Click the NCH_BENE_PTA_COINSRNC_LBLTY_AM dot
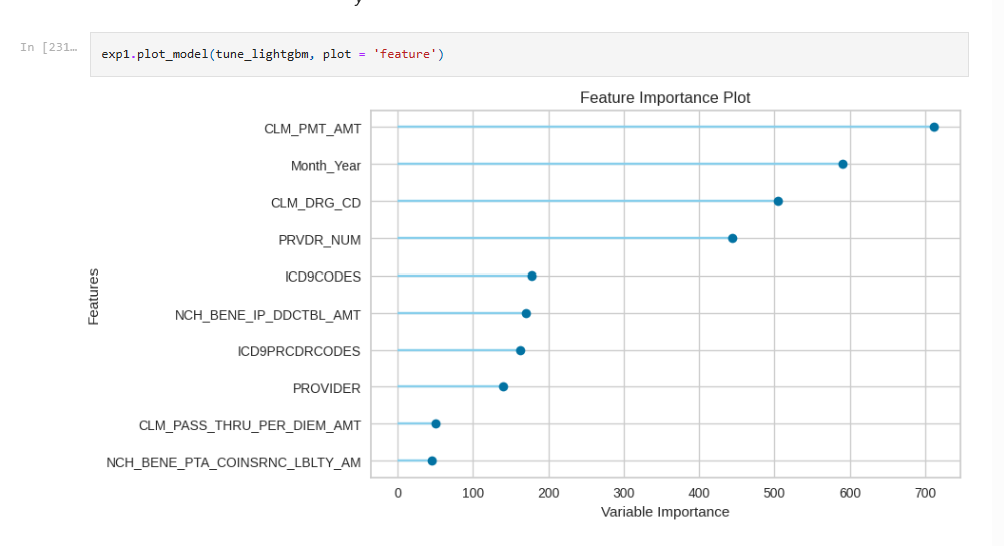Image resolution: width=1004 pixels, height=546 pixels. point(432,462)
